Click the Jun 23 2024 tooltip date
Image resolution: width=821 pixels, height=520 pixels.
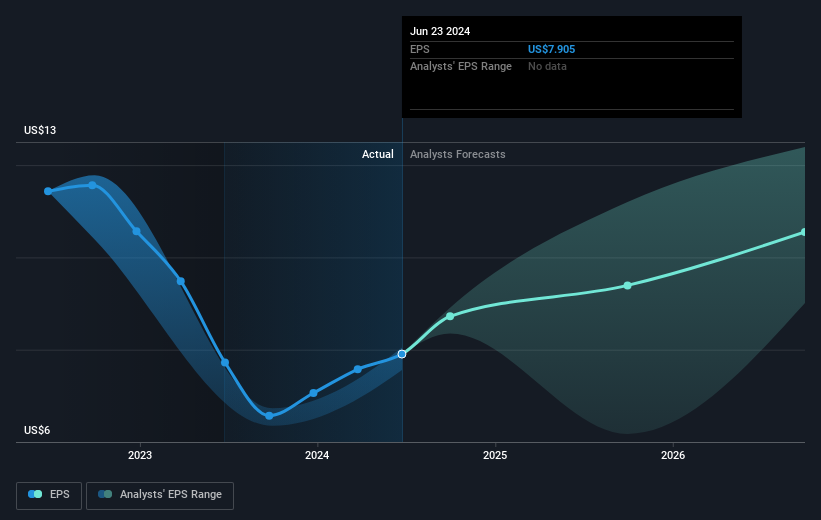click(440, 31)
